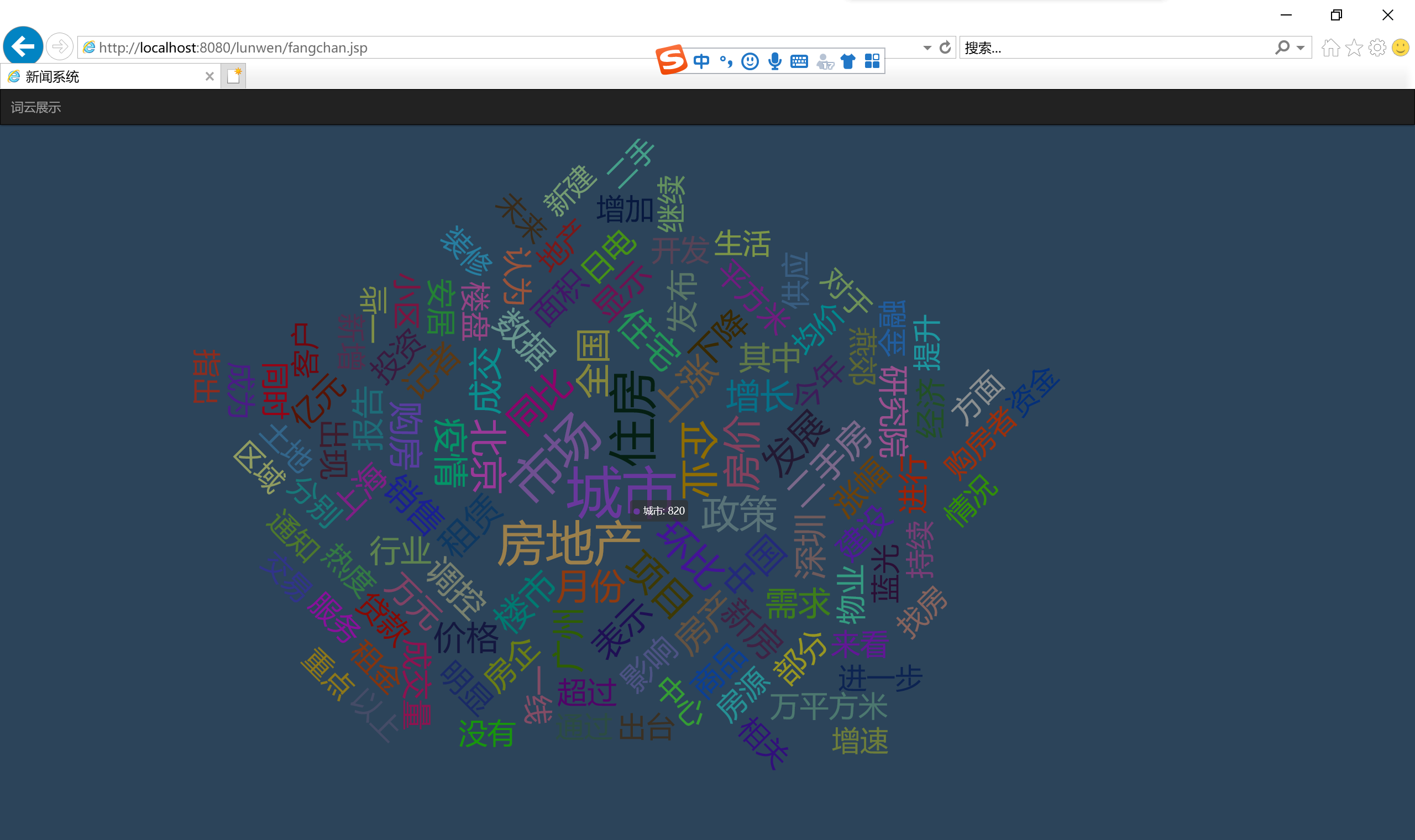Toggle Sogou Chinese/English mode 中 button
This screenshot has width=1415, height=840.
tap(701, 61)
